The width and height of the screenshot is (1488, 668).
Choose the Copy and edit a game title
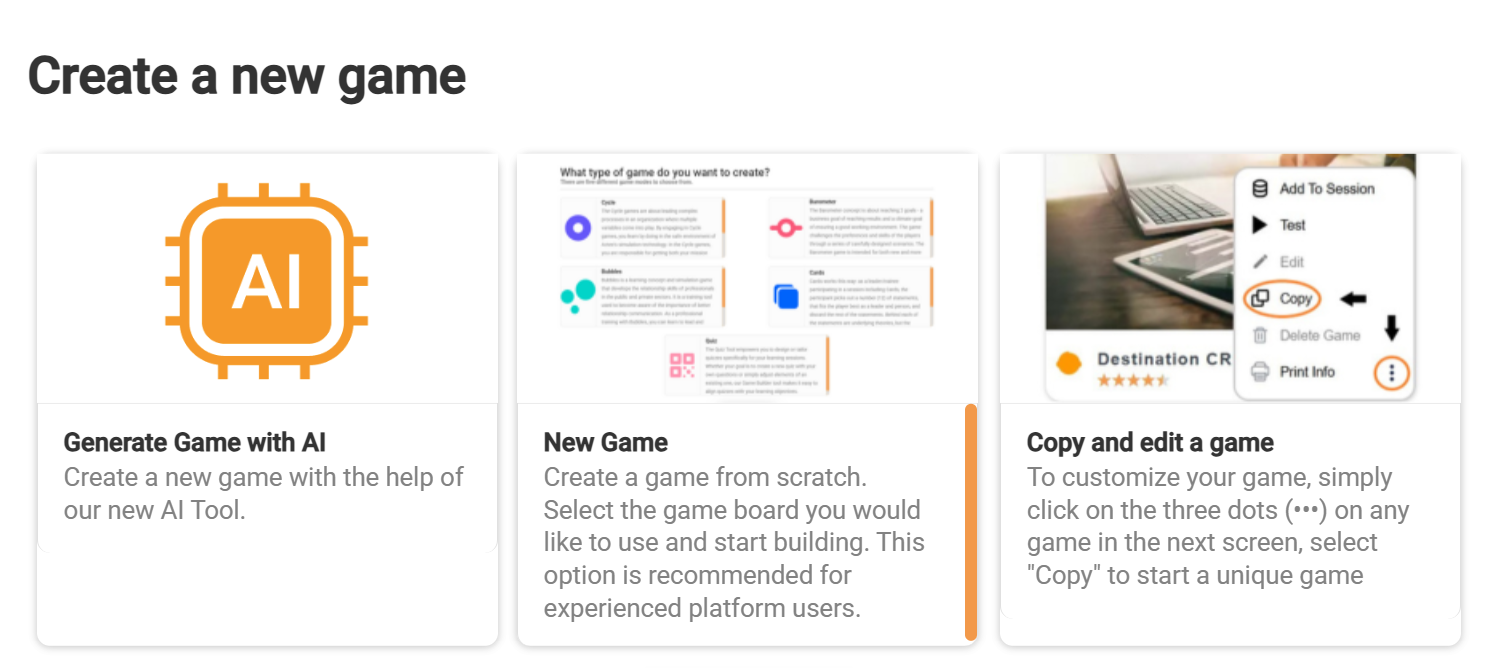(x=1150, y=442)
